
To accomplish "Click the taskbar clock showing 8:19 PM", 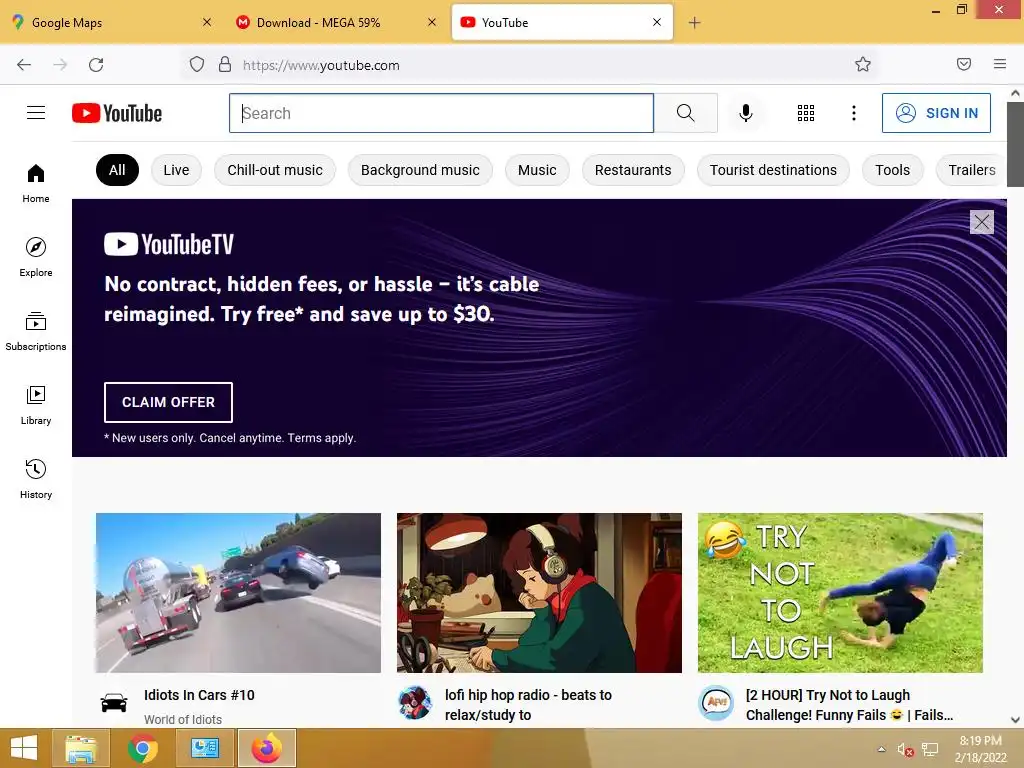I will (x=980, y=749).
